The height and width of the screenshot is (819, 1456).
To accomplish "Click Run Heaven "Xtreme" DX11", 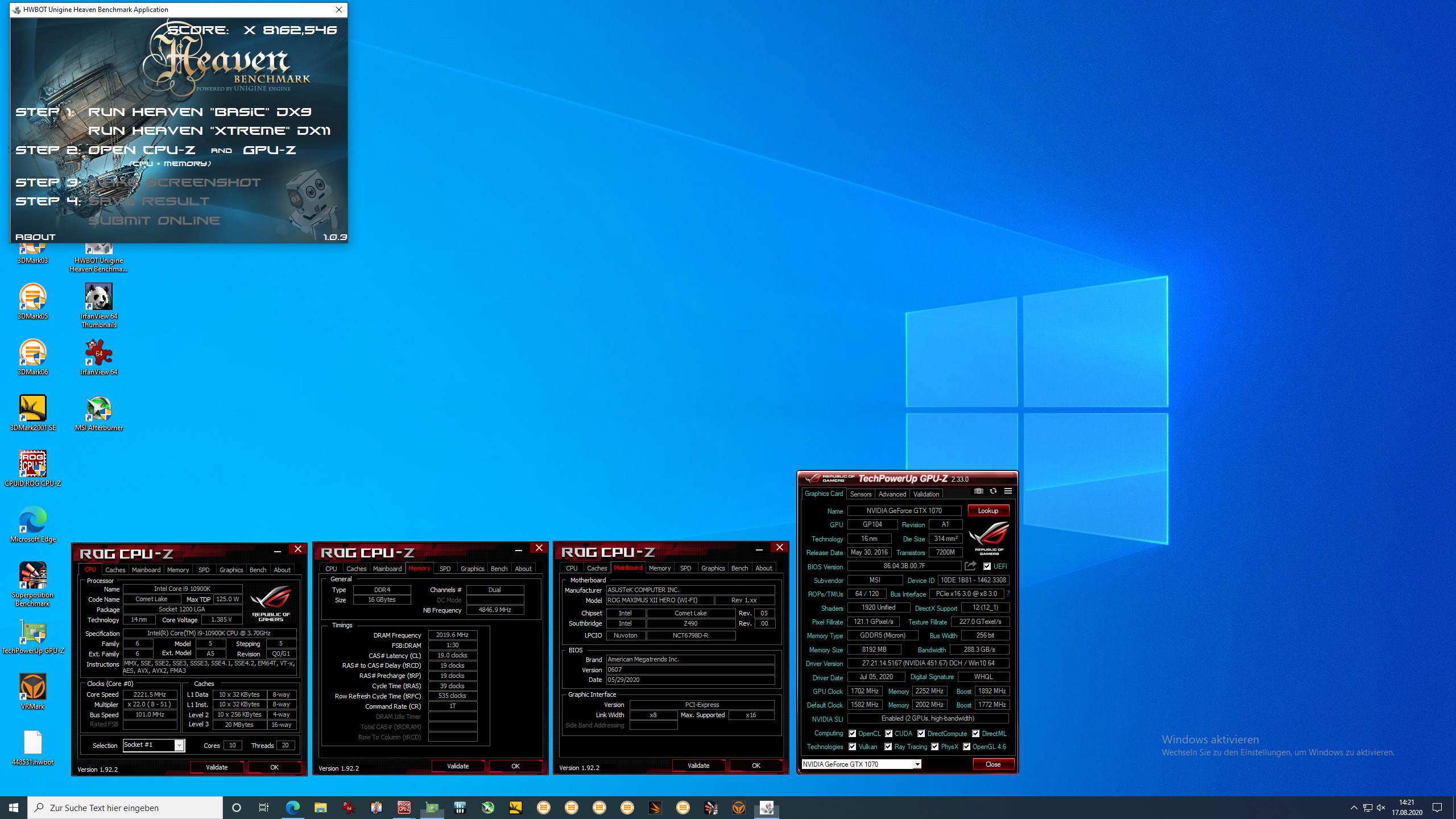I will point(209,131).
